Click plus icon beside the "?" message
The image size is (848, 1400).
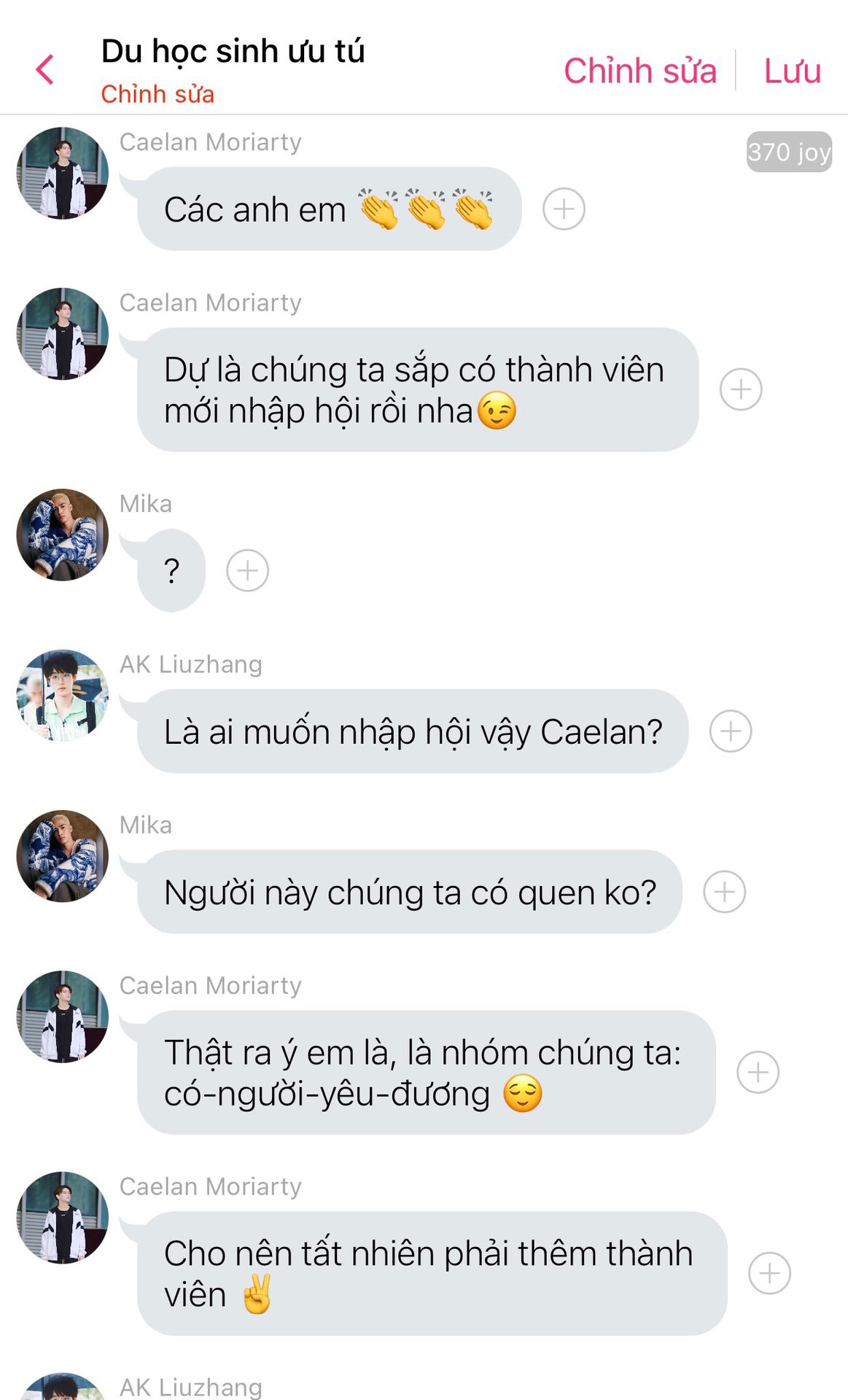click(247, 570)
